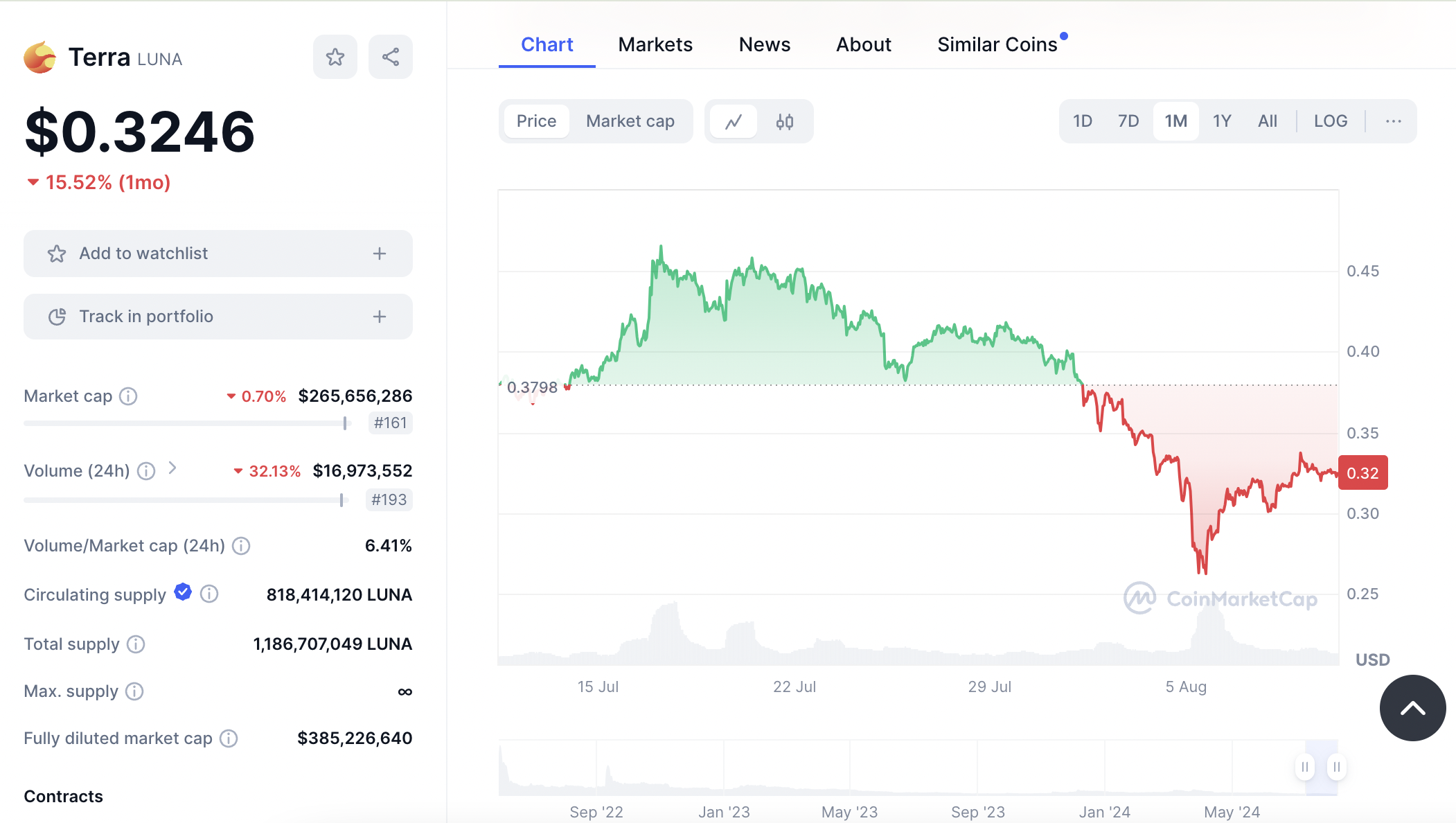
Task: Set chart range to All
Action: point(1268,121)
